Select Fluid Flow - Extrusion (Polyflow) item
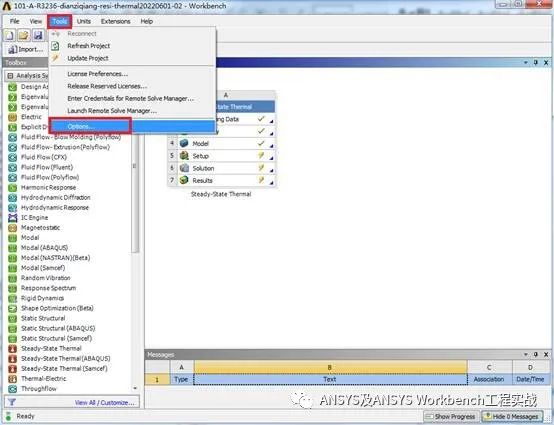 click(65, 147)
